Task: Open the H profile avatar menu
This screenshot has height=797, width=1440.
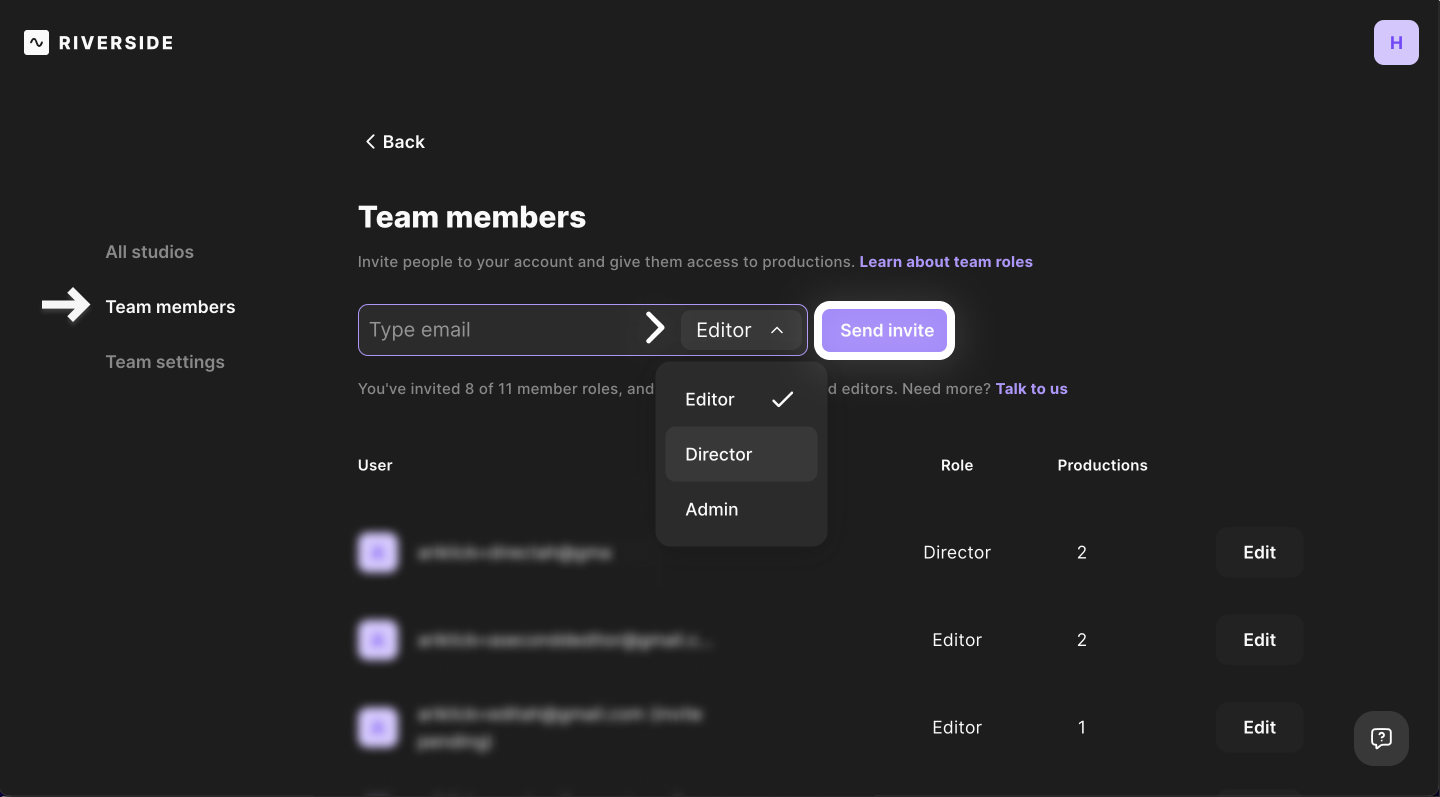Action: tap(1396, 43)
